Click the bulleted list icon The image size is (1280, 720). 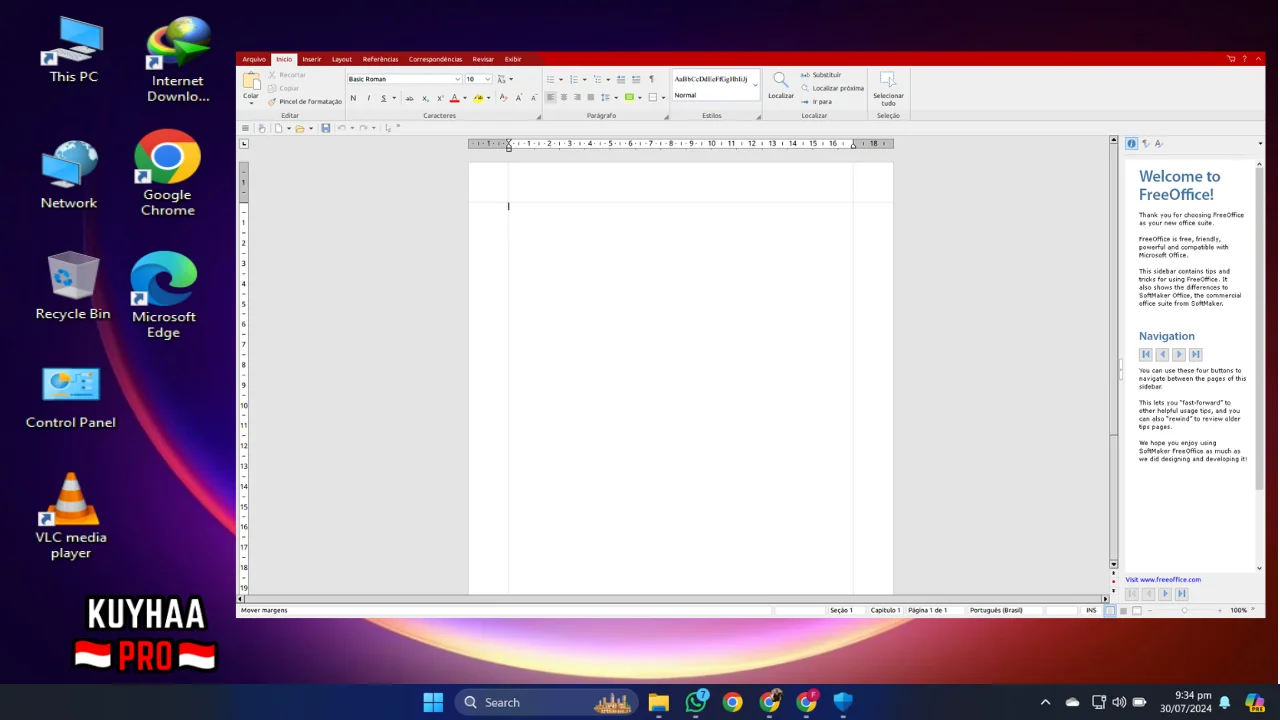point(550,79)
